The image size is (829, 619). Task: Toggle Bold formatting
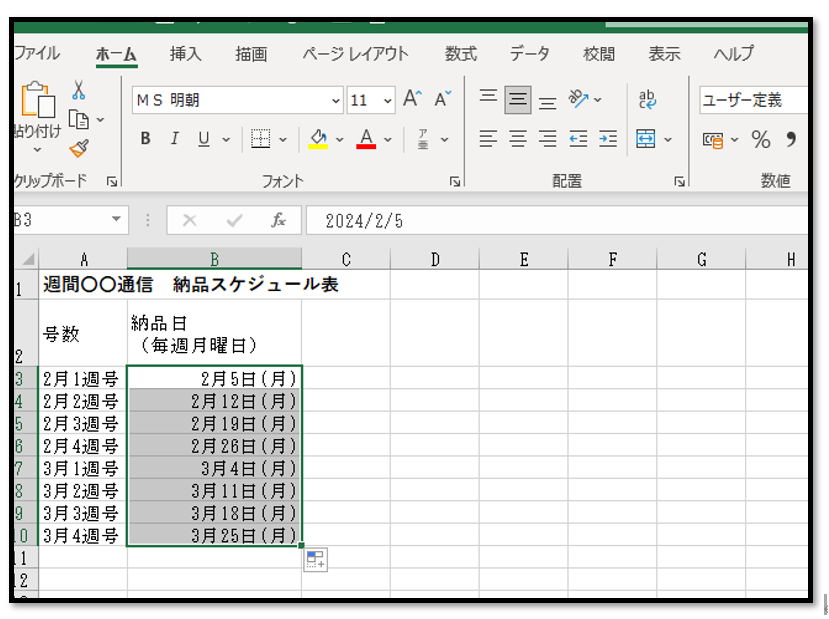[145, 139]
